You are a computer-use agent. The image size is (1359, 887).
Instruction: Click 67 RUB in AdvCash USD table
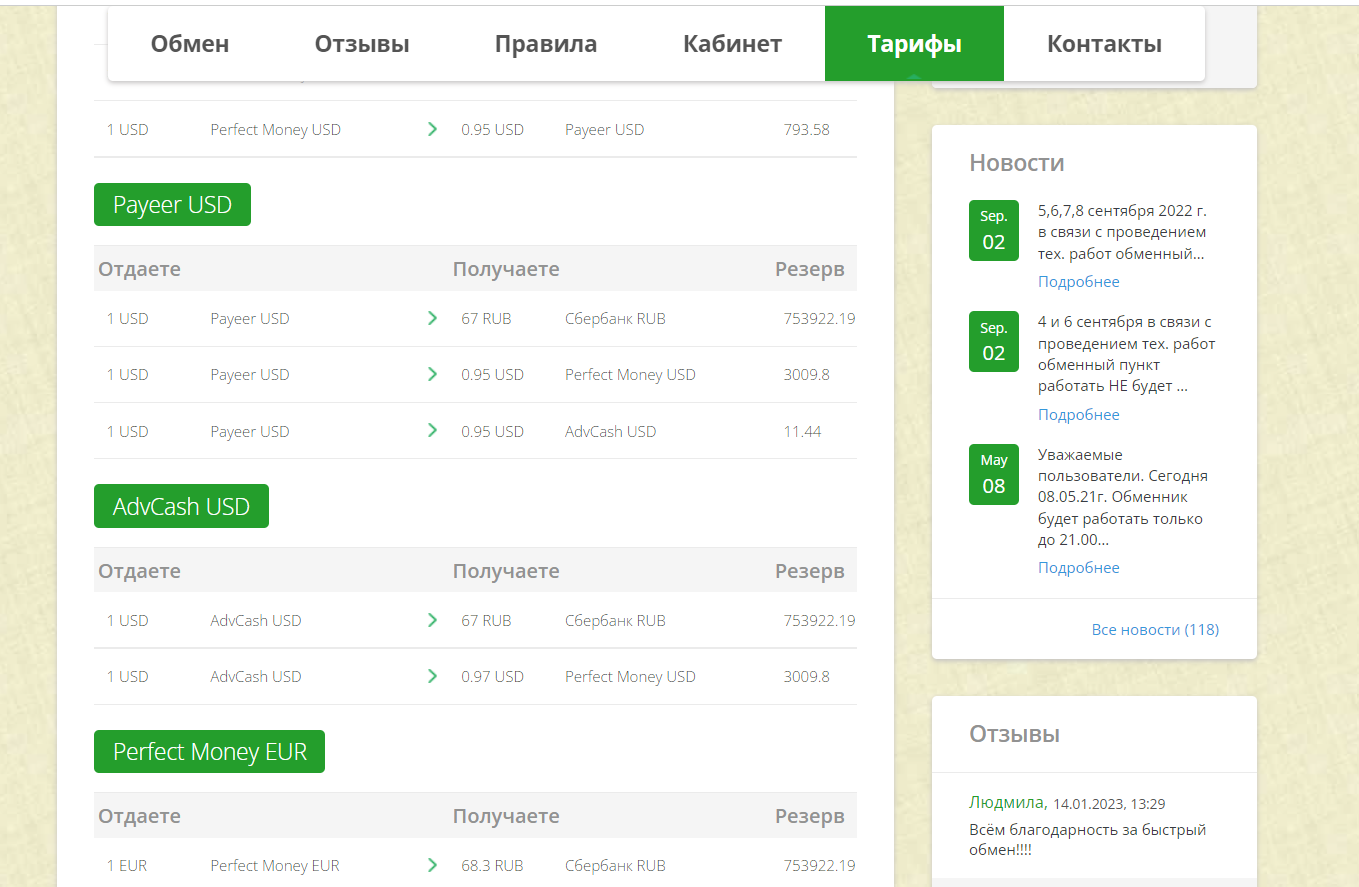click(x=486, y=620)
